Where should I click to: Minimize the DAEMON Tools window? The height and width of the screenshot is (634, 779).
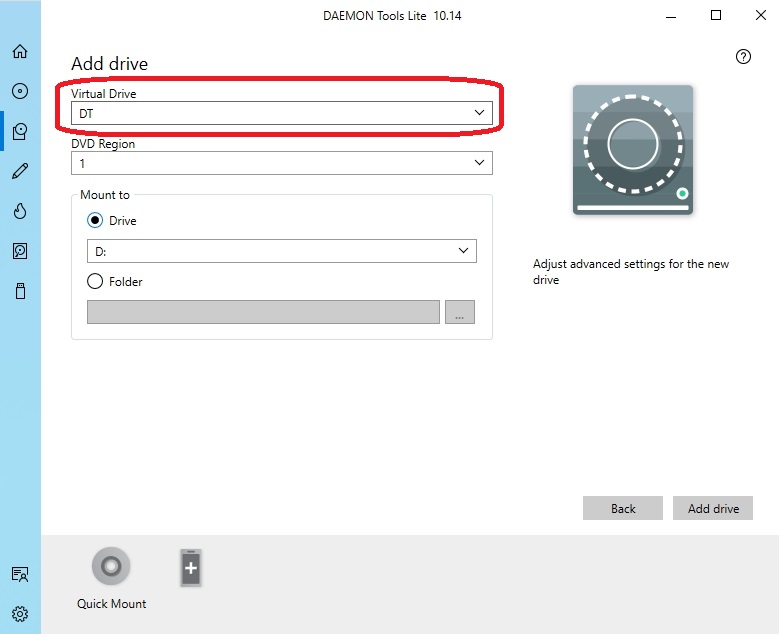click(x=671, y=16)
